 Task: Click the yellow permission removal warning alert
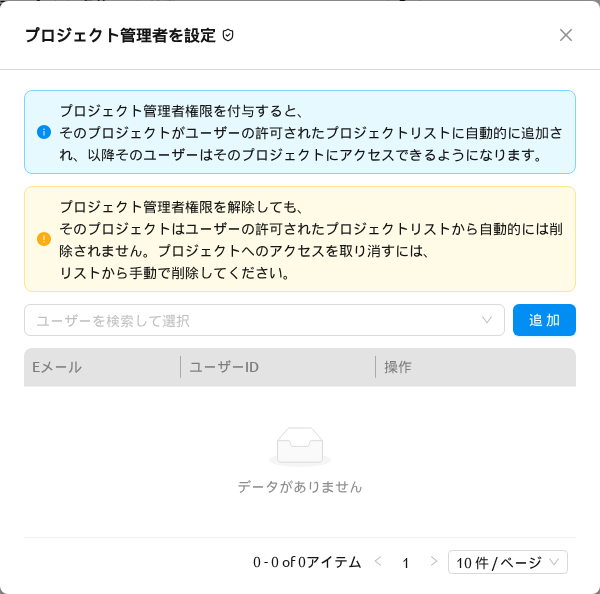(300, 239)
